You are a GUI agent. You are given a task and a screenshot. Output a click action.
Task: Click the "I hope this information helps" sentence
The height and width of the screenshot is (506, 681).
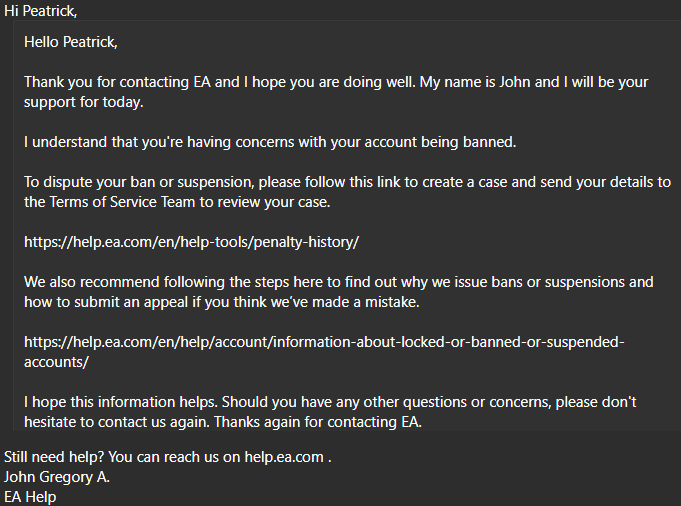(126, 402)
